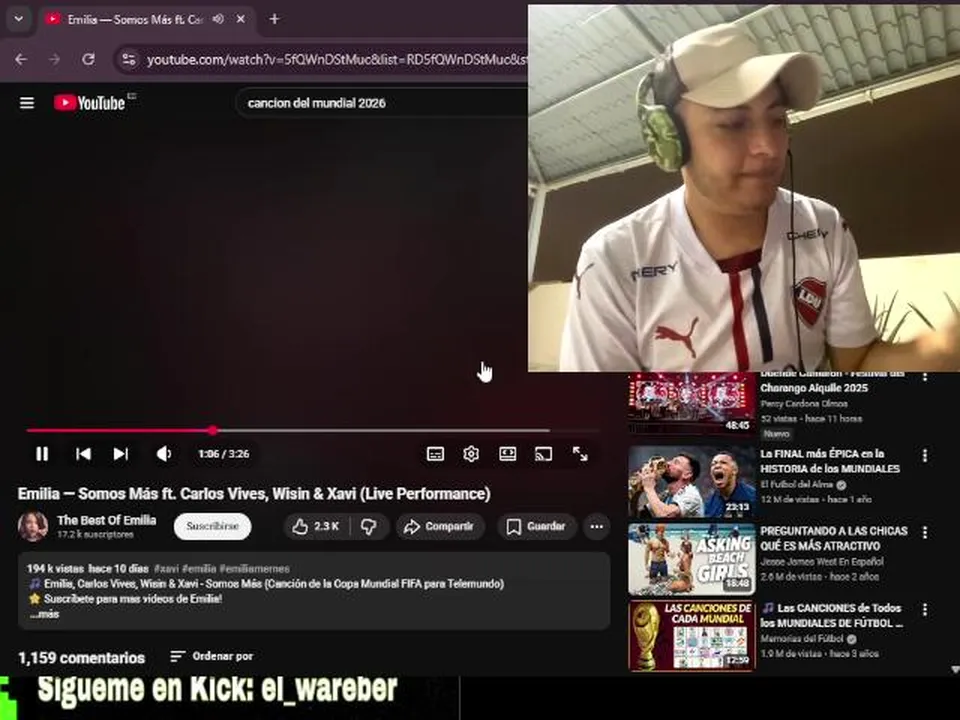Image resolution: width=960 pixels, height=720 pixels.
Task: Open the video player settings gear
Action: [471, 454]
